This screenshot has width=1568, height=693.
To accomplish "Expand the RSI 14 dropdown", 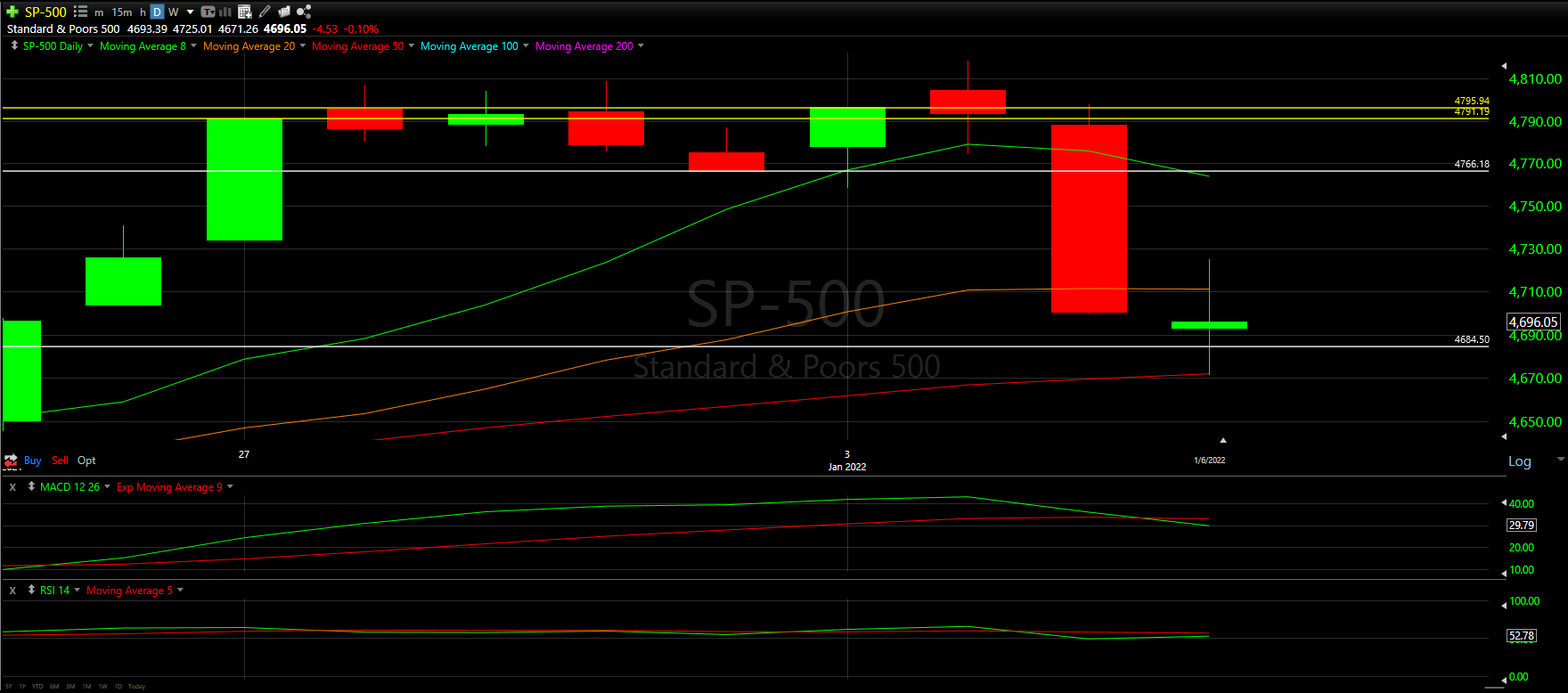I will [x=77, y=590].
